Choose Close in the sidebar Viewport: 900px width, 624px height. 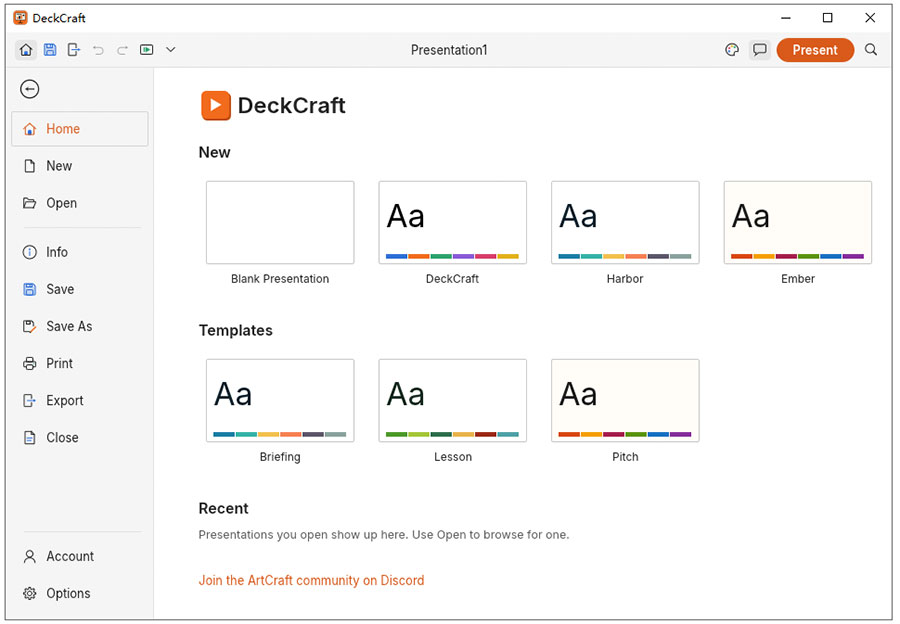[80, 437]
